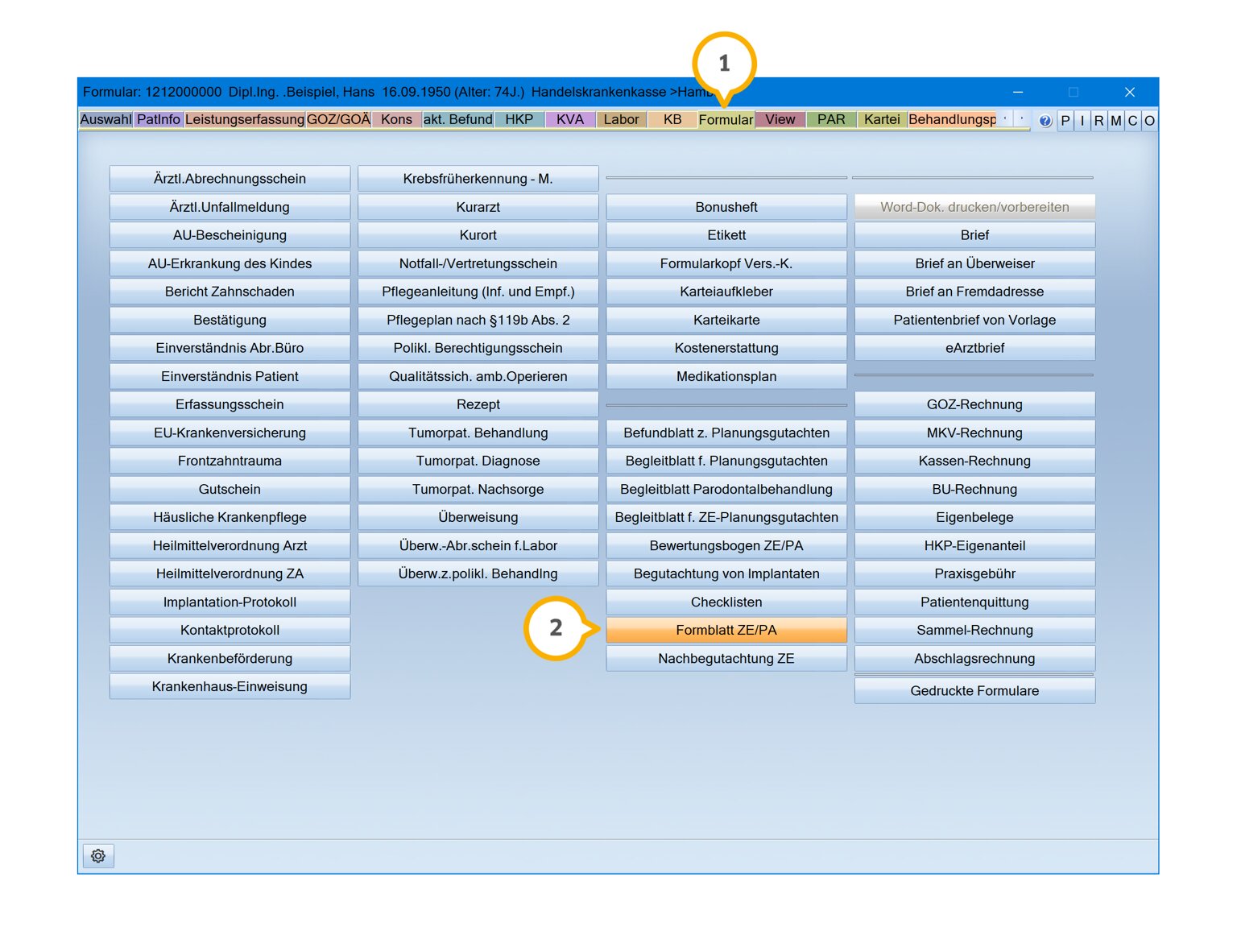Open the Karteikarte form
Screen dimensions: 1237x952
click(726, 320)
